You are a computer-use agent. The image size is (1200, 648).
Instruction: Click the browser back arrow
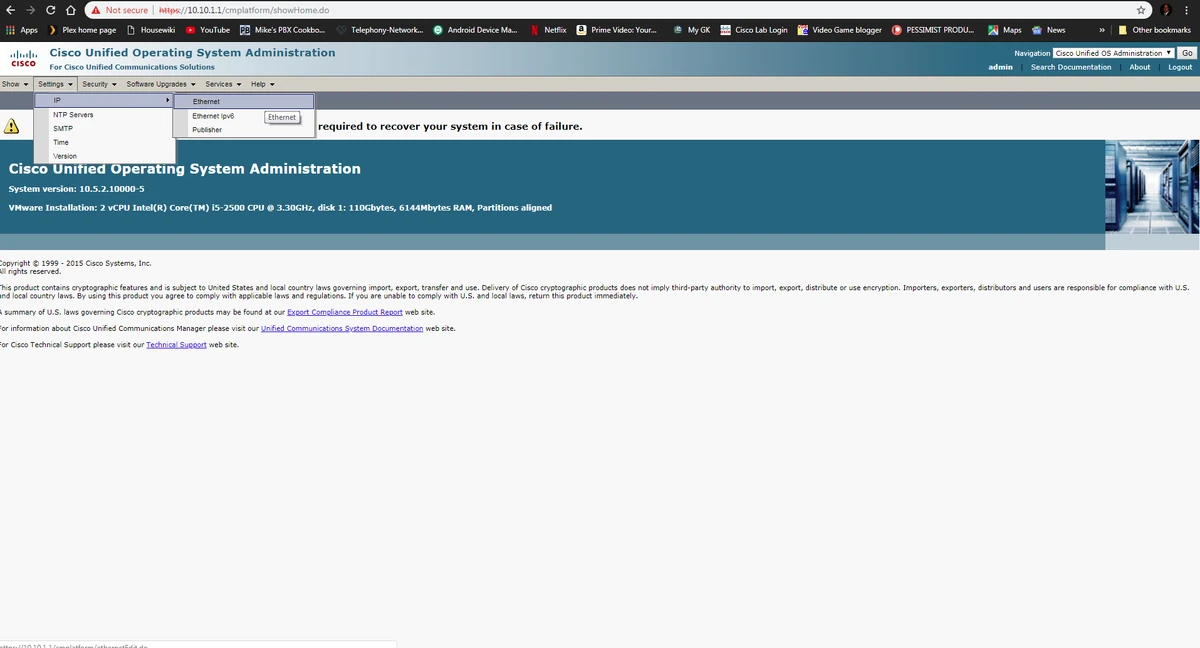(x=10, y=10)
